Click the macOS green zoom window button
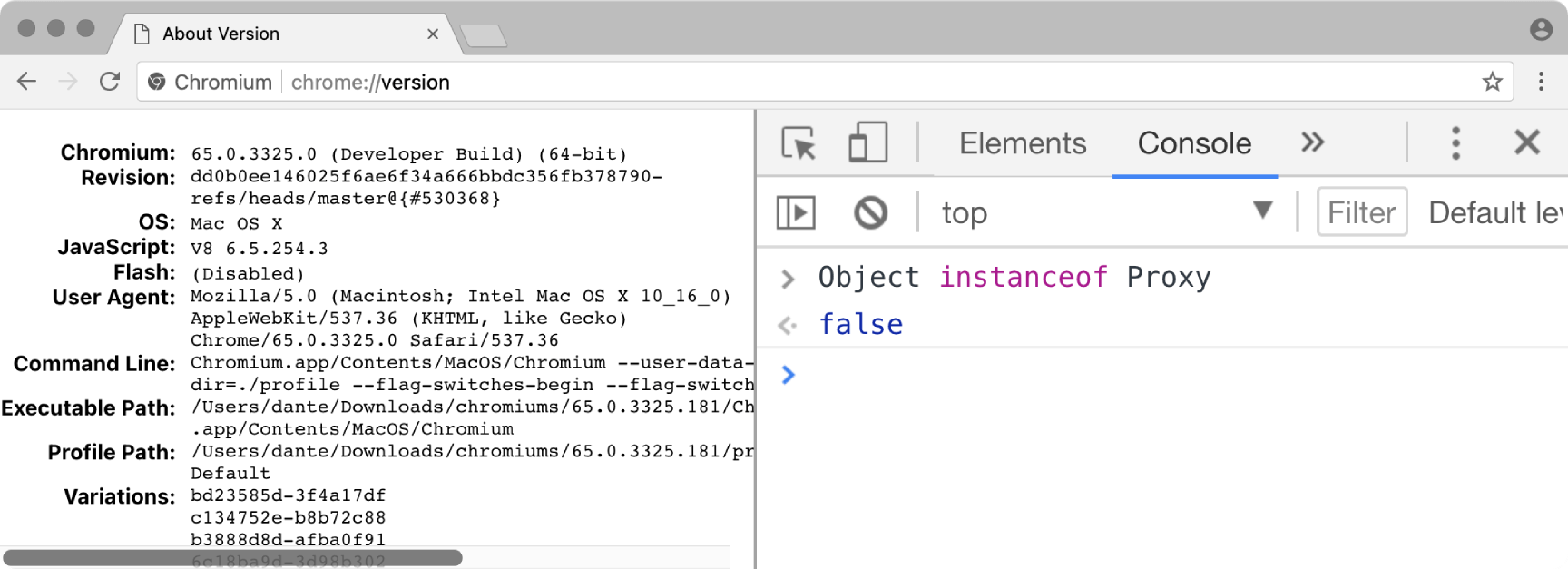The image size is (1568, 569). tap(85, 28)
